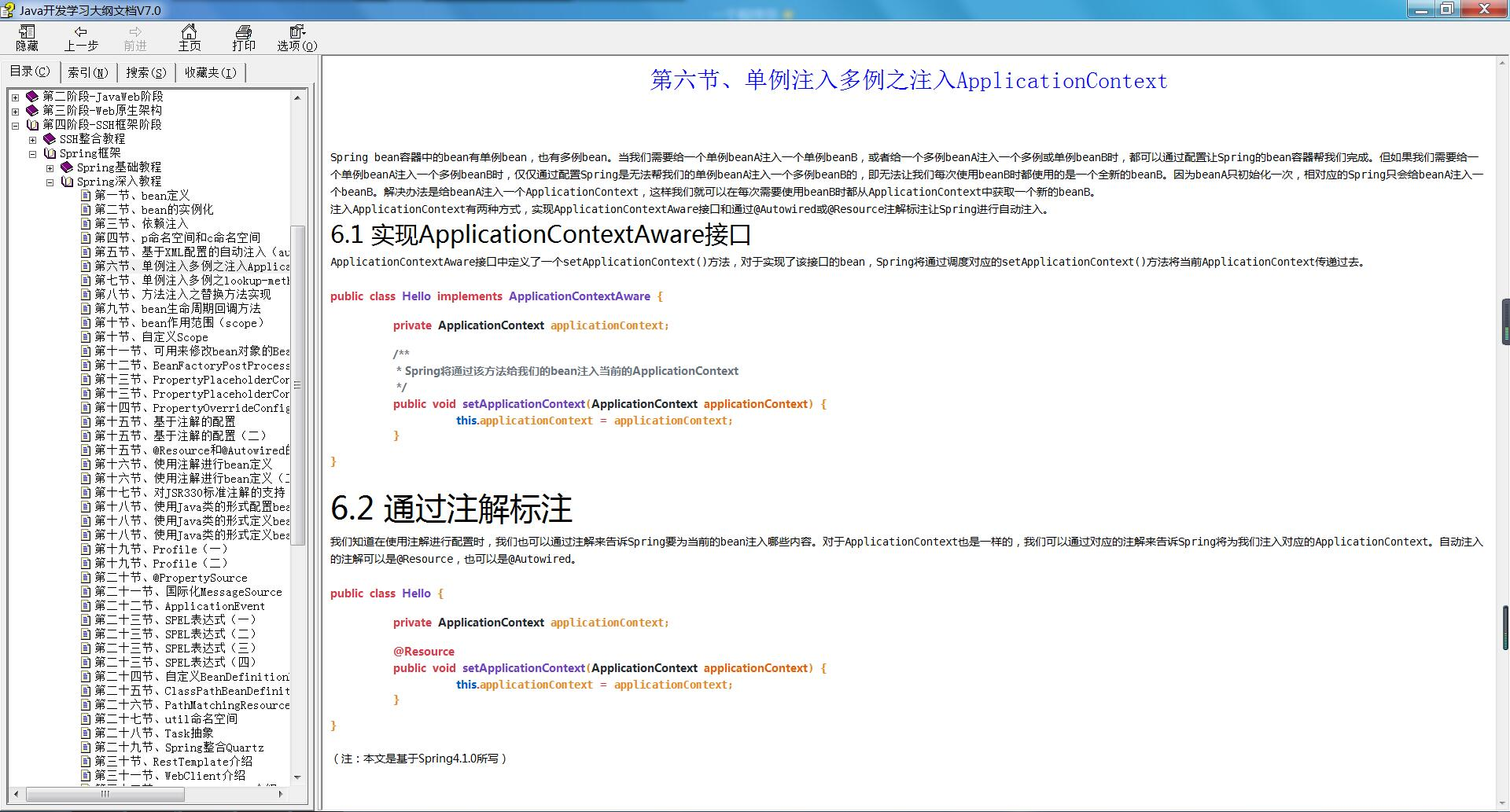Collapse the Spring深入教程 node

click(x=50, y=182)
